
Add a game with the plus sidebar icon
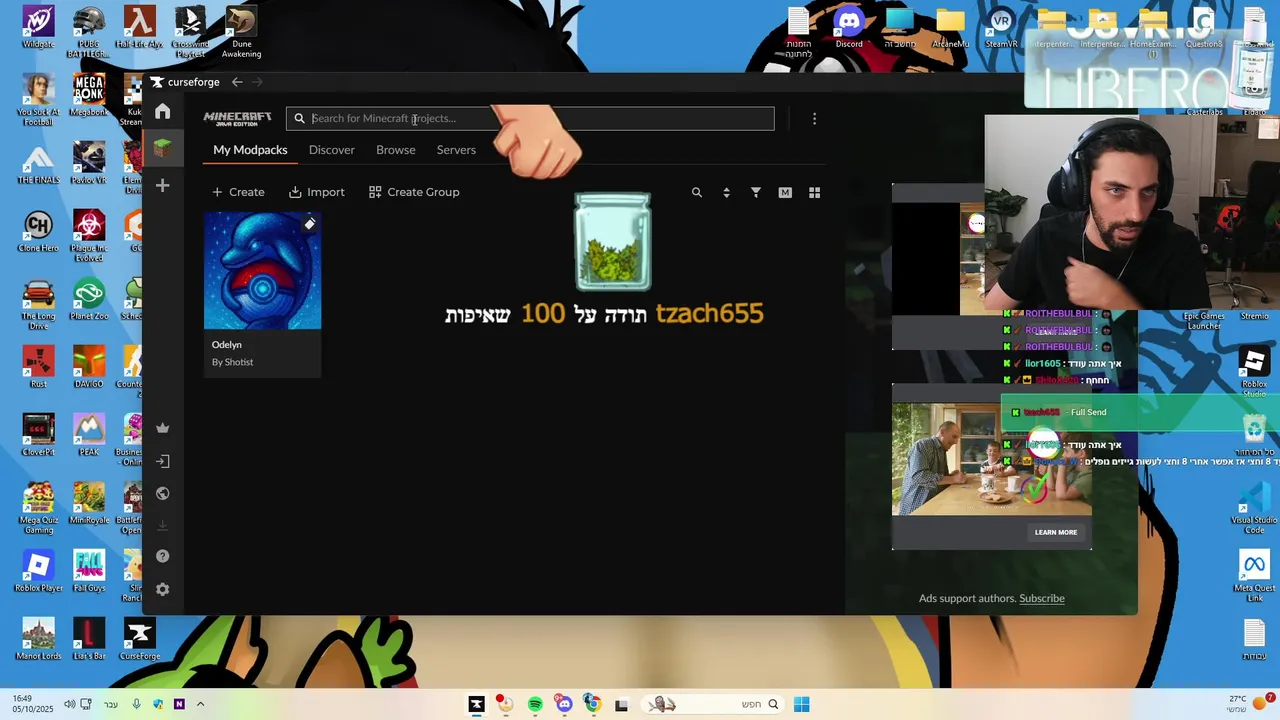pos(163,186)
